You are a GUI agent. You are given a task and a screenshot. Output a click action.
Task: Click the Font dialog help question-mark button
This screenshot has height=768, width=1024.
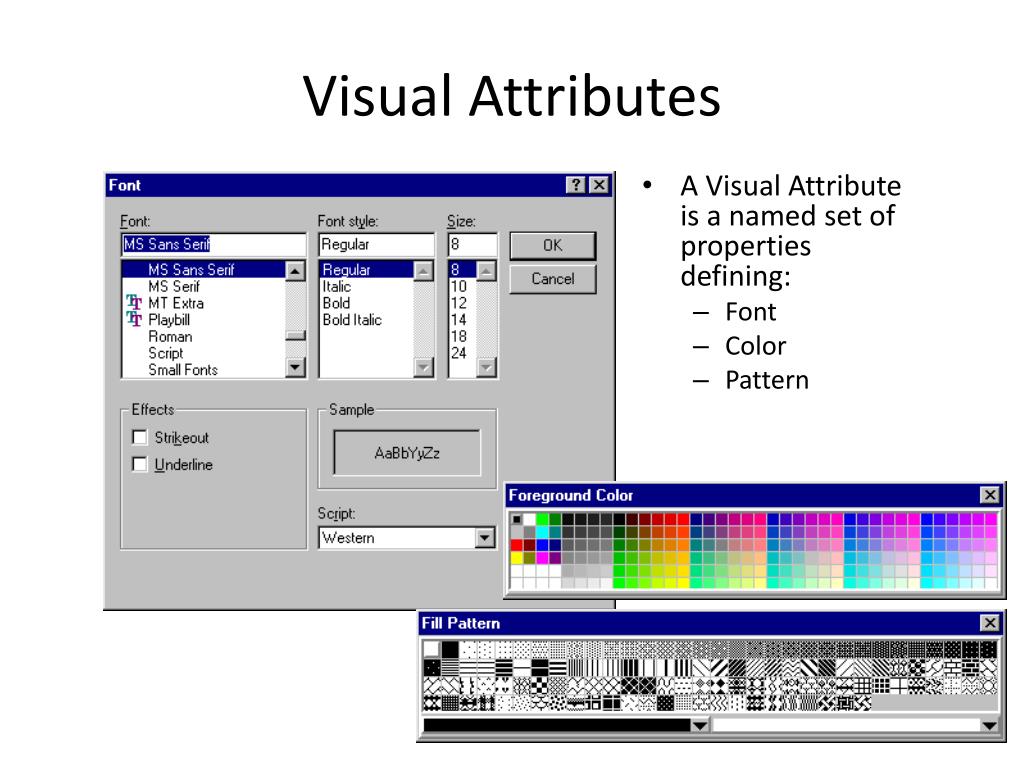tap(575, 185)
